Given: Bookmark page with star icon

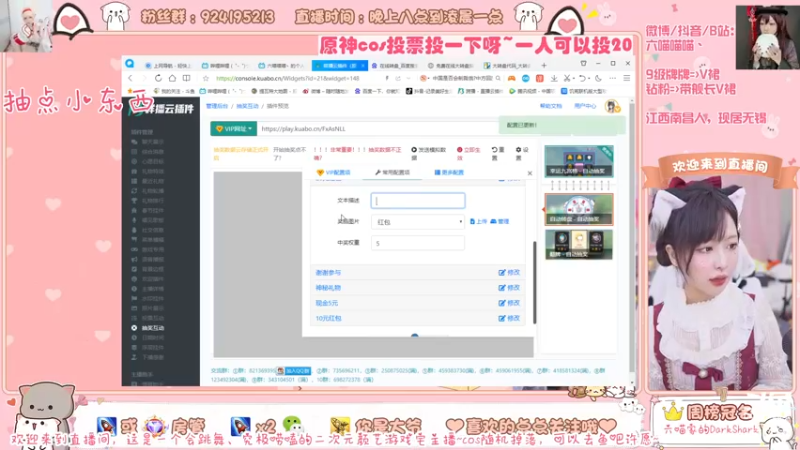Looking at the screenshot, I should (206, 79).
